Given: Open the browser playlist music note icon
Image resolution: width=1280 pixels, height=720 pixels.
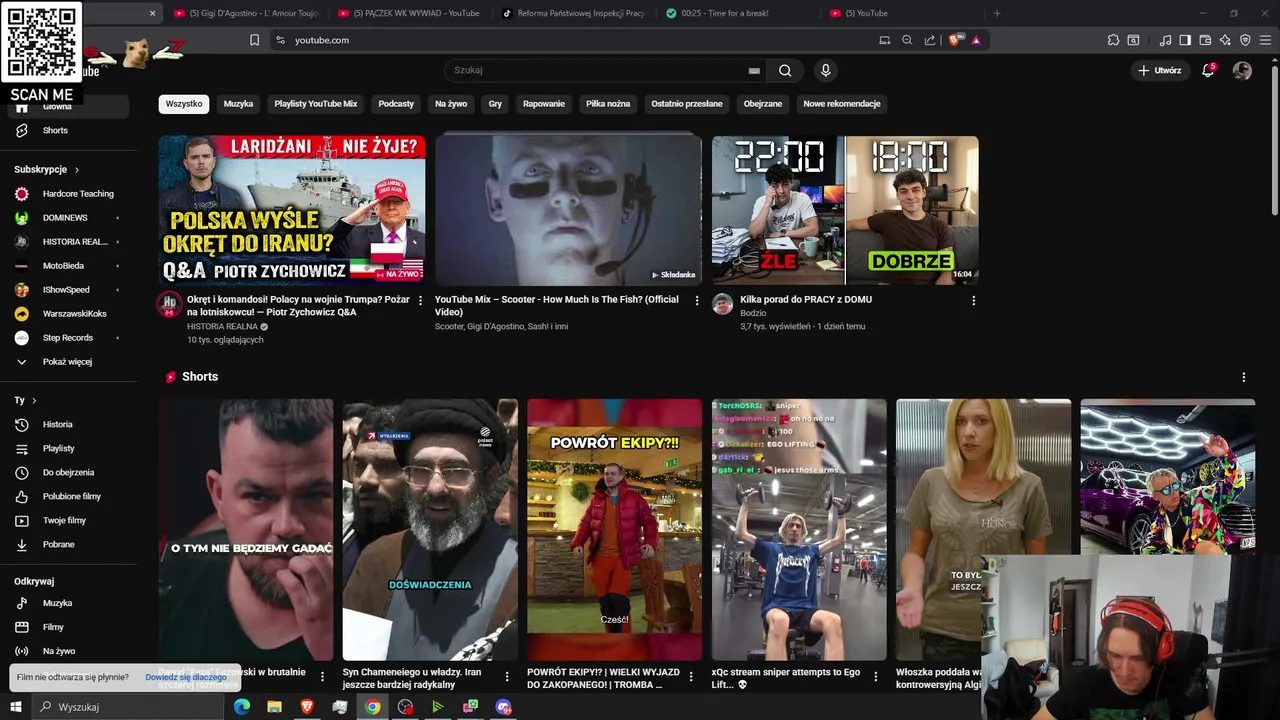Looking at the screenshot, I should point(1166,40).
